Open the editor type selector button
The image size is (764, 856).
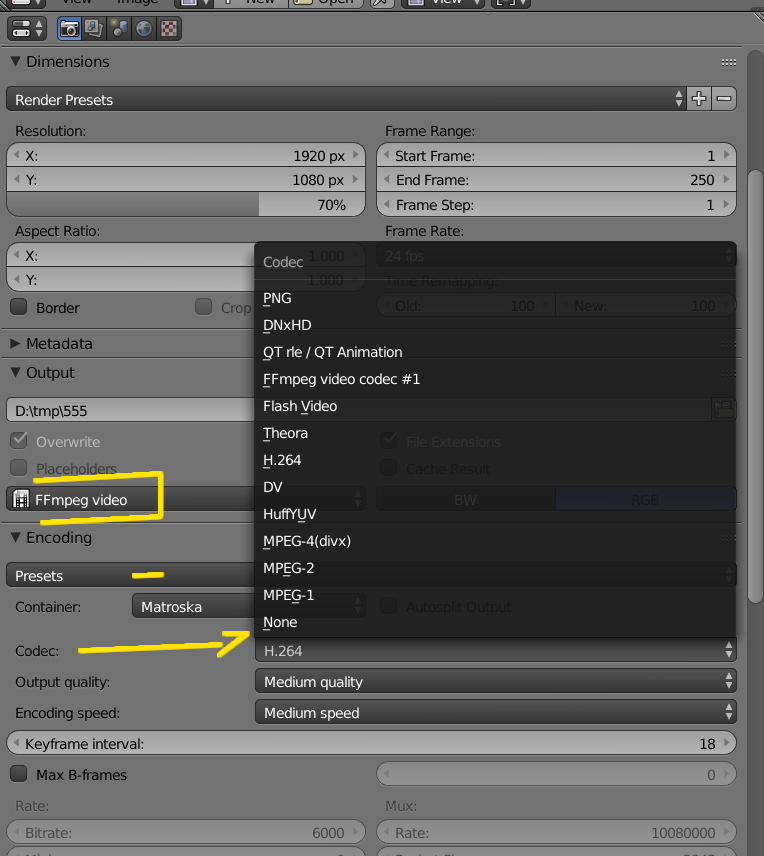(27, 28)
